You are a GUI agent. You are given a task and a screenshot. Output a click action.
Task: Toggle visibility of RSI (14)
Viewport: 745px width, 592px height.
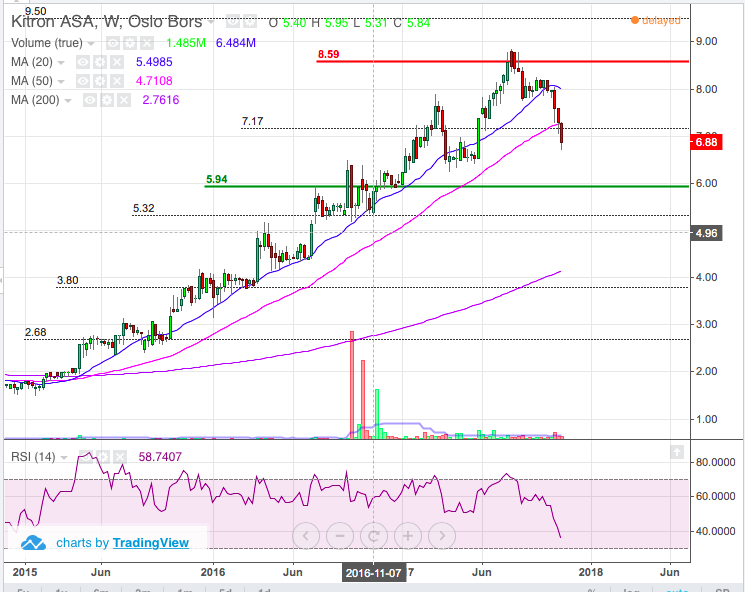click(x=86, y=457)
